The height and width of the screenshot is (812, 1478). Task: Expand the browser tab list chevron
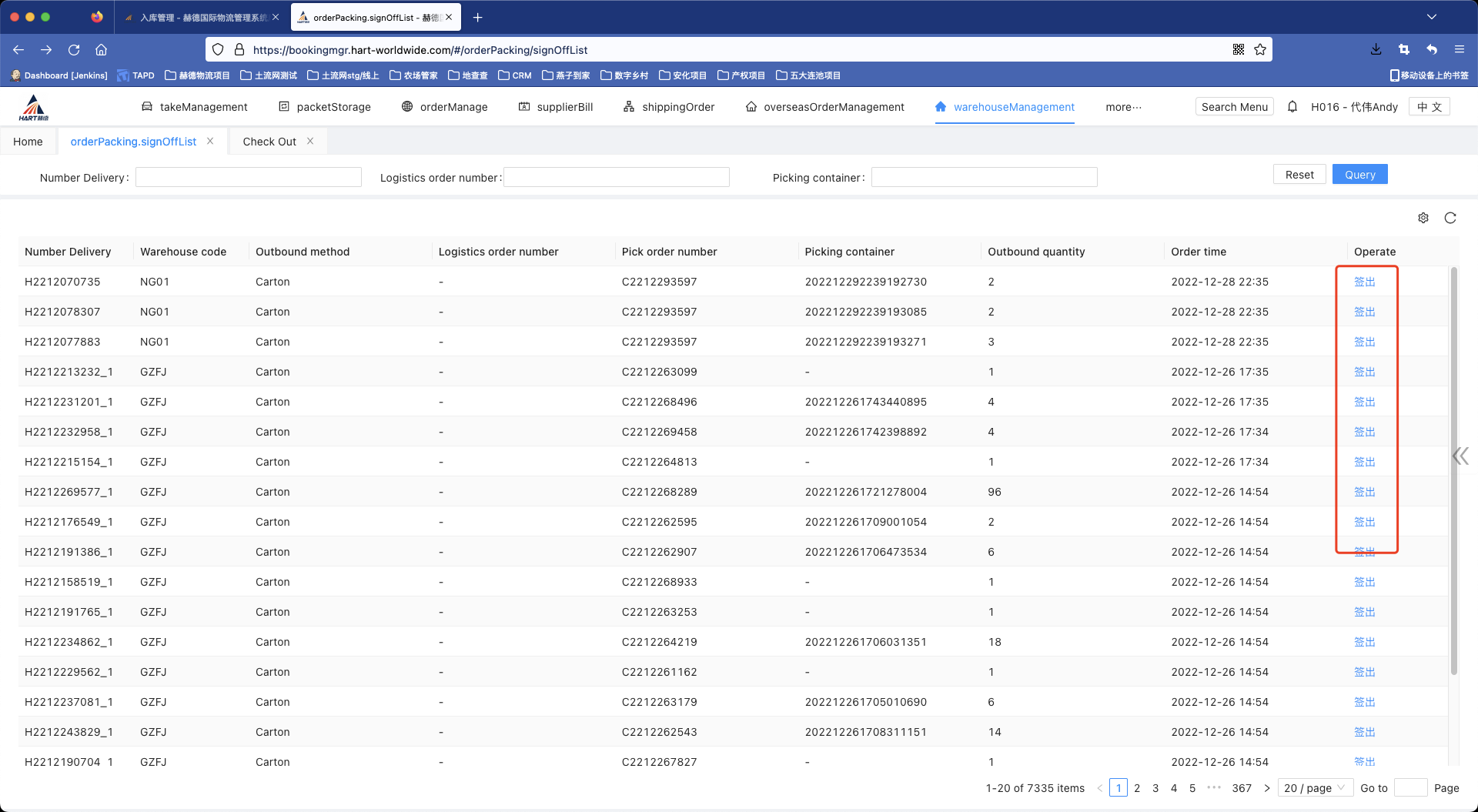[x=1431, y=17]
